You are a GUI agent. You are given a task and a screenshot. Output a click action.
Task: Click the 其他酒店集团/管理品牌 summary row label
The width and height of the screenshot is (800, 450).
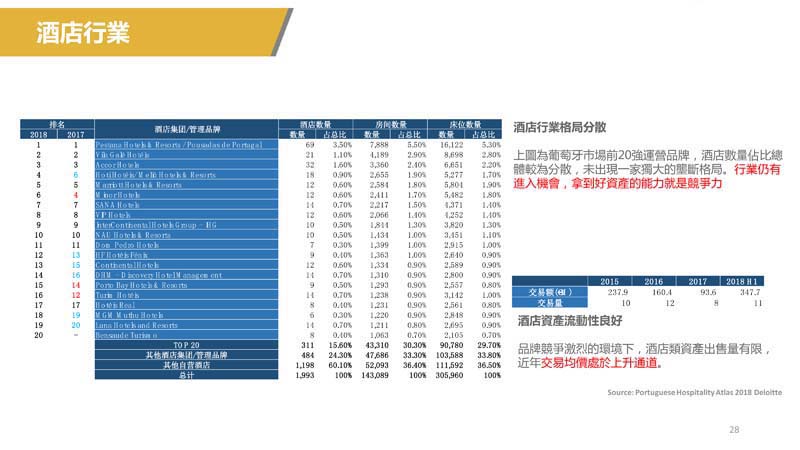[186, 355]
